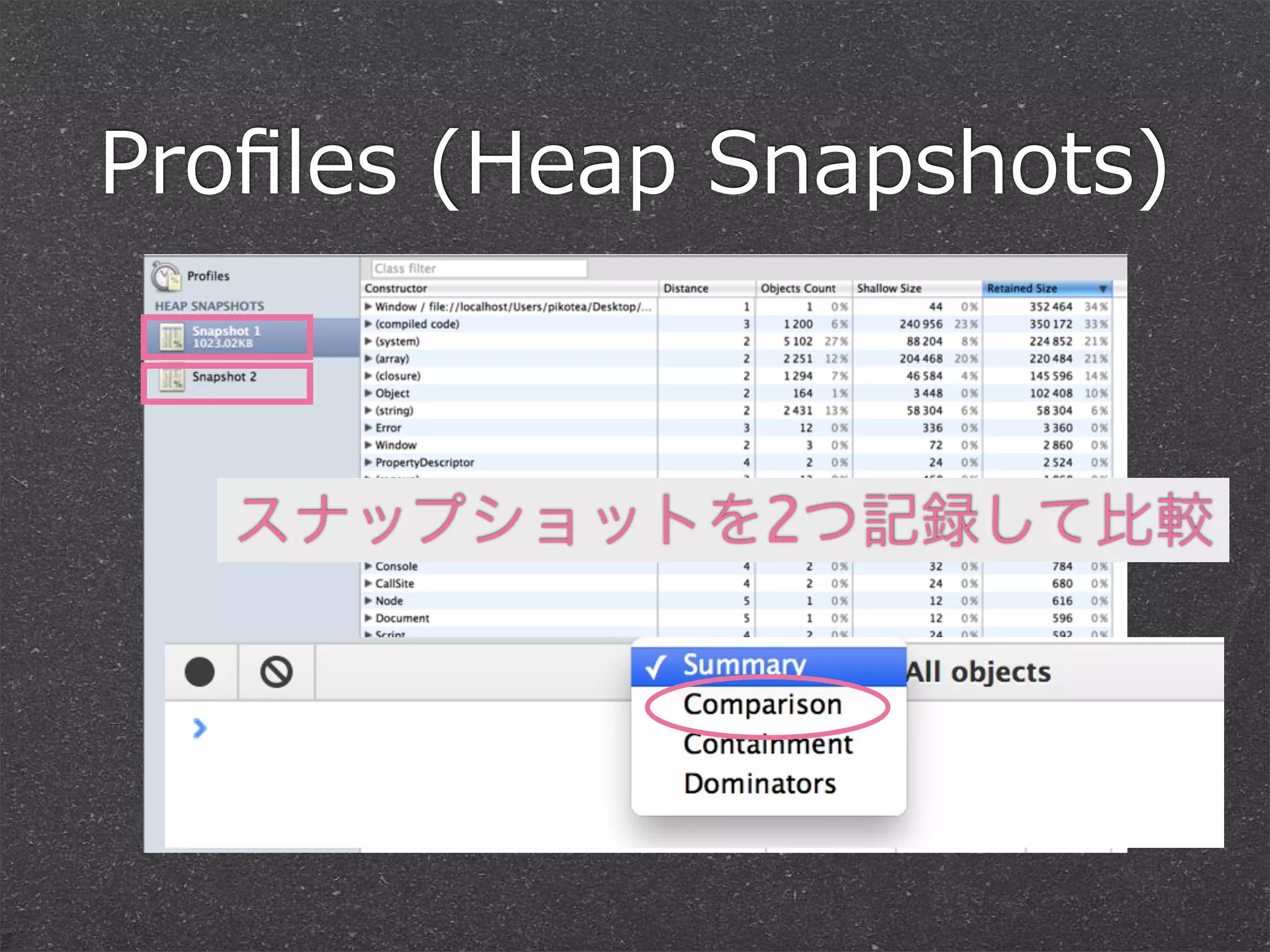Sort by Constructor column header
Viewport: 1270px width, 952px height.
[508, 288]
